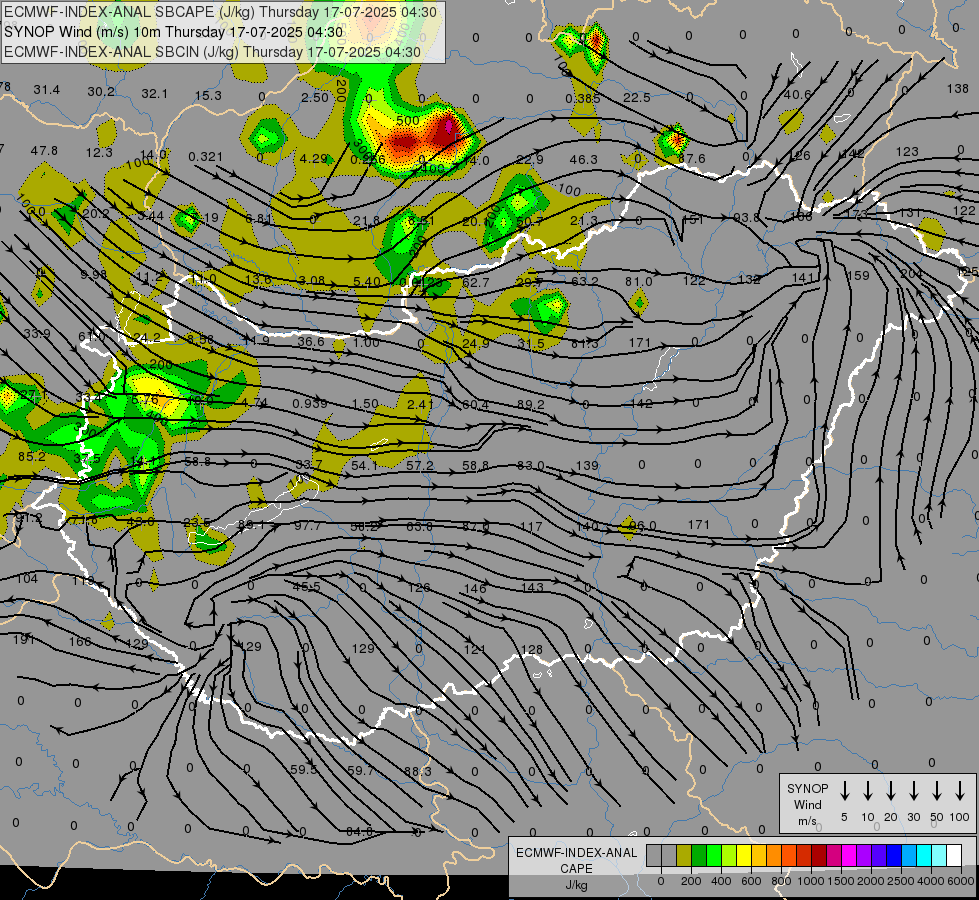Screen dimensions: 979x900
Task: Select the cyan CAPE legend swatch
Action: click(x=923, y=855)
